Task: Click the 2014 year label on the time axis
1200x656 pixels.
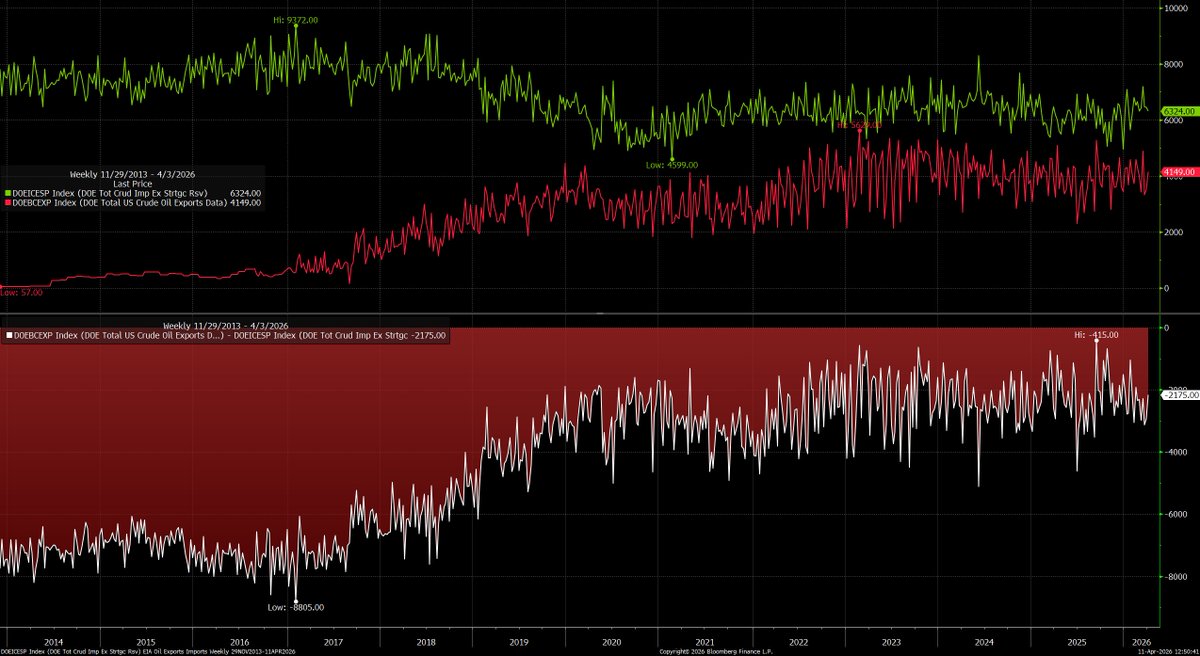Action: coord(53,641)
